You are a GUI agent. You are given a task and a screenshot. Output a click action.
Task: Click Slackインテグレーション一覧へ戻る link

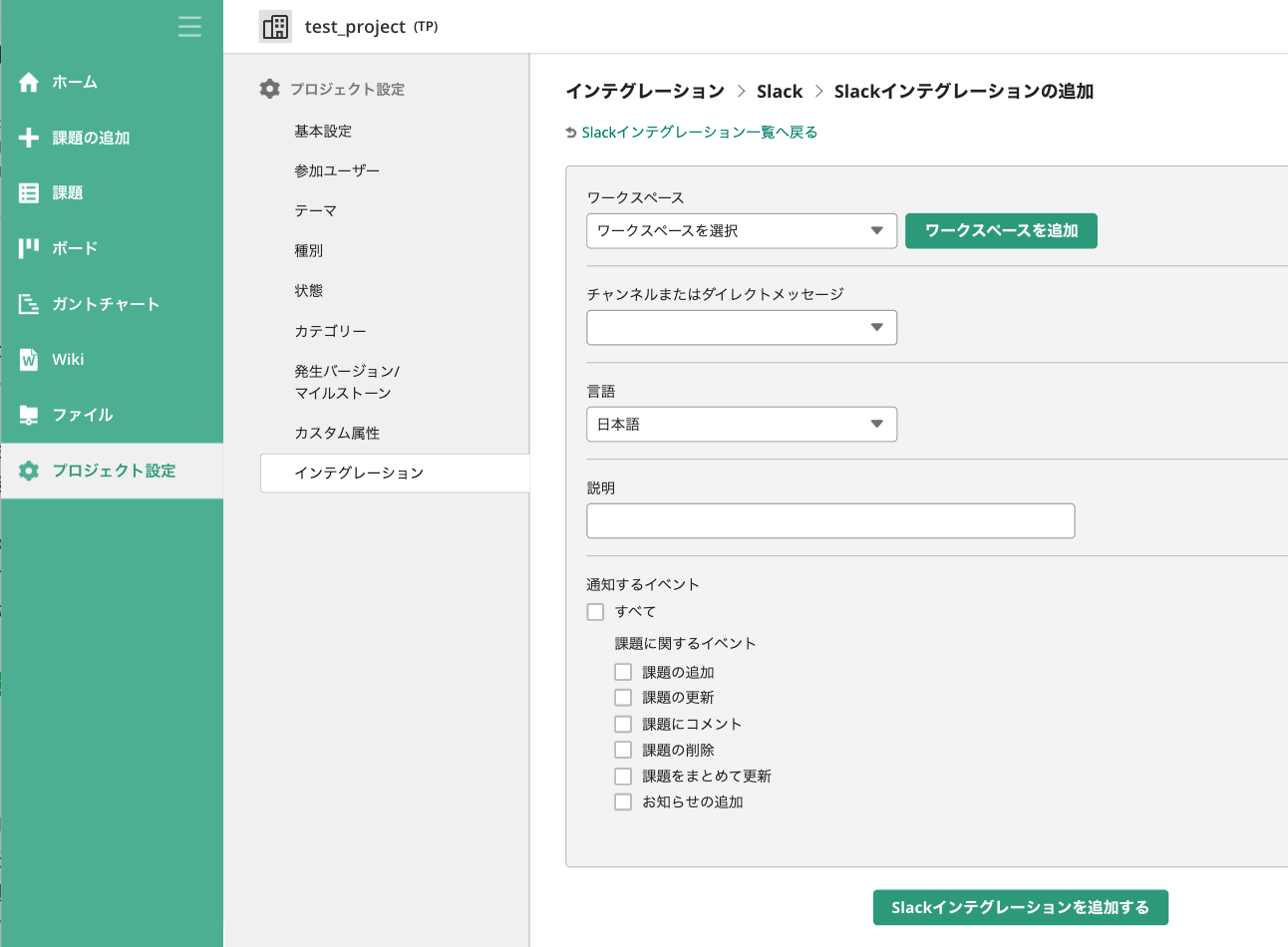point(699,133)
